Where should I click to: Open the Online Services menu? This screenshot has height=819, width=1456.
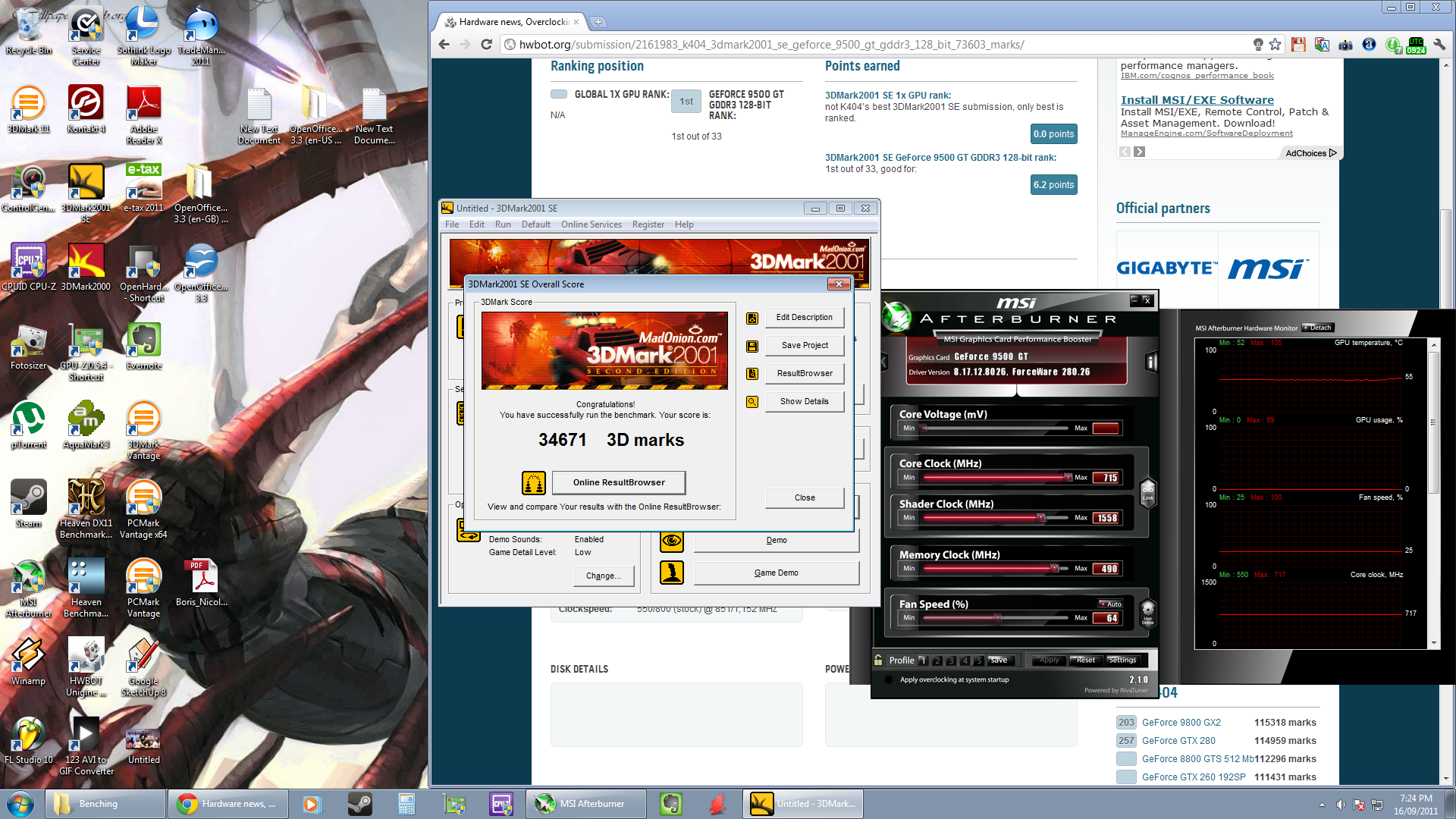coord(591,224)
